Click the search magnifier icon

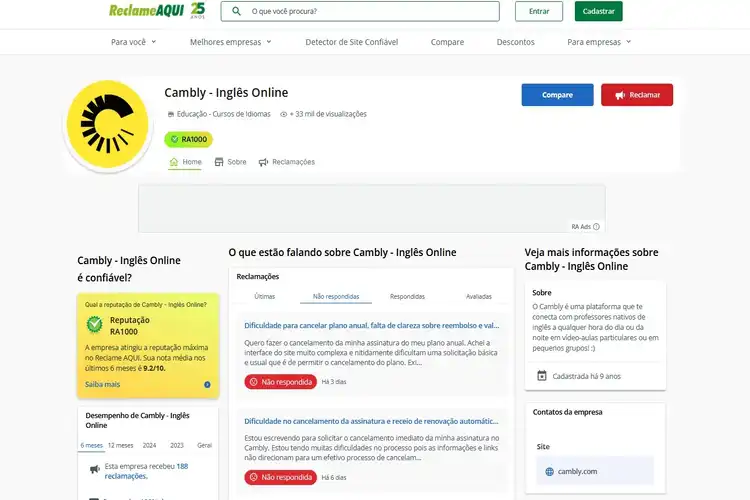click(236, 11)
